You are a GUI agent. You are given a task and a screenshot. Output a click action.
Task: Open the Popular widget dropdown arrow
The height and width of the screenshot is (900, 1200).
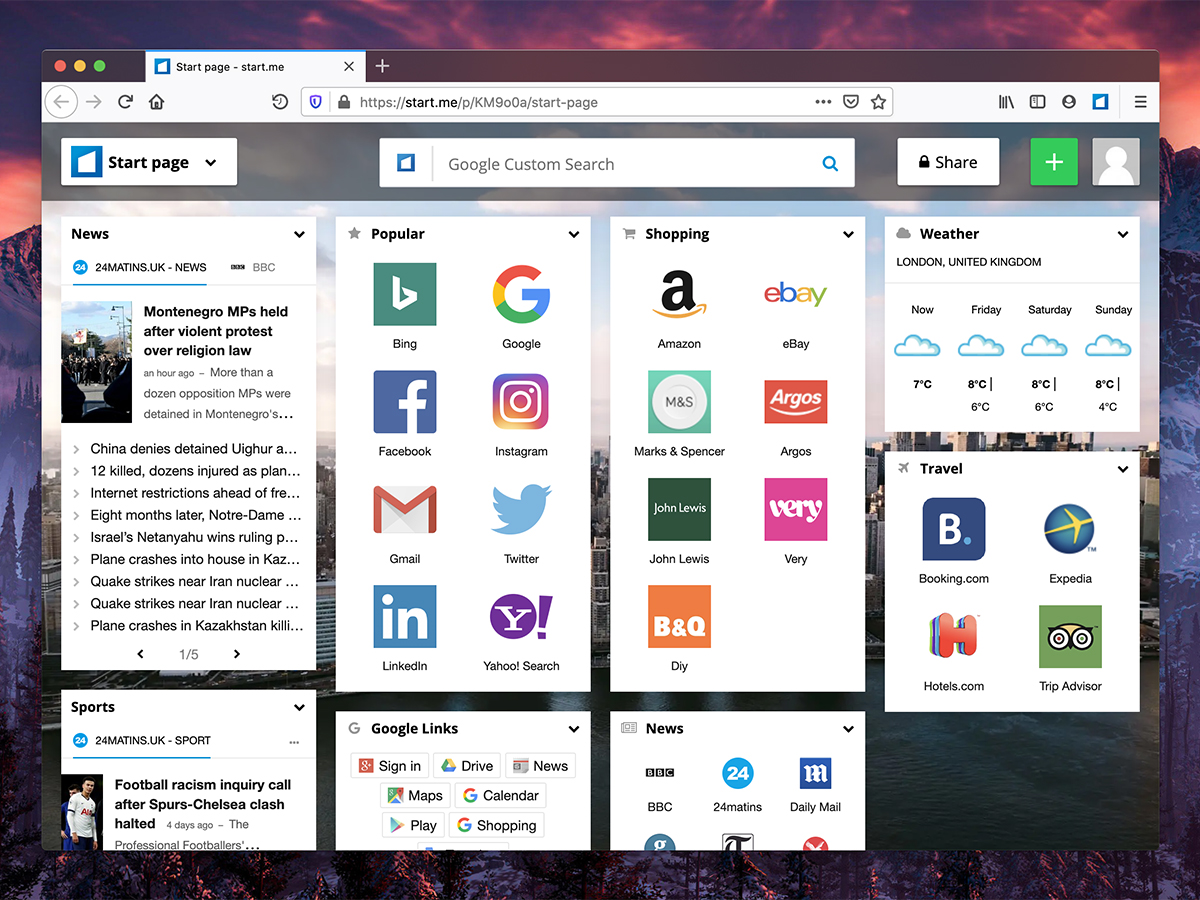coord(574,234)
